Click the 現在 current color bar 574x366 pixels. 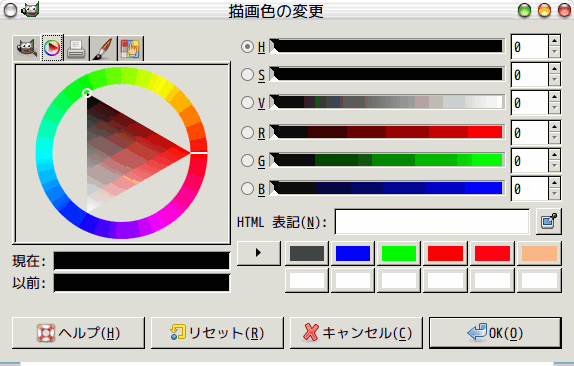[x=142, y=261]
